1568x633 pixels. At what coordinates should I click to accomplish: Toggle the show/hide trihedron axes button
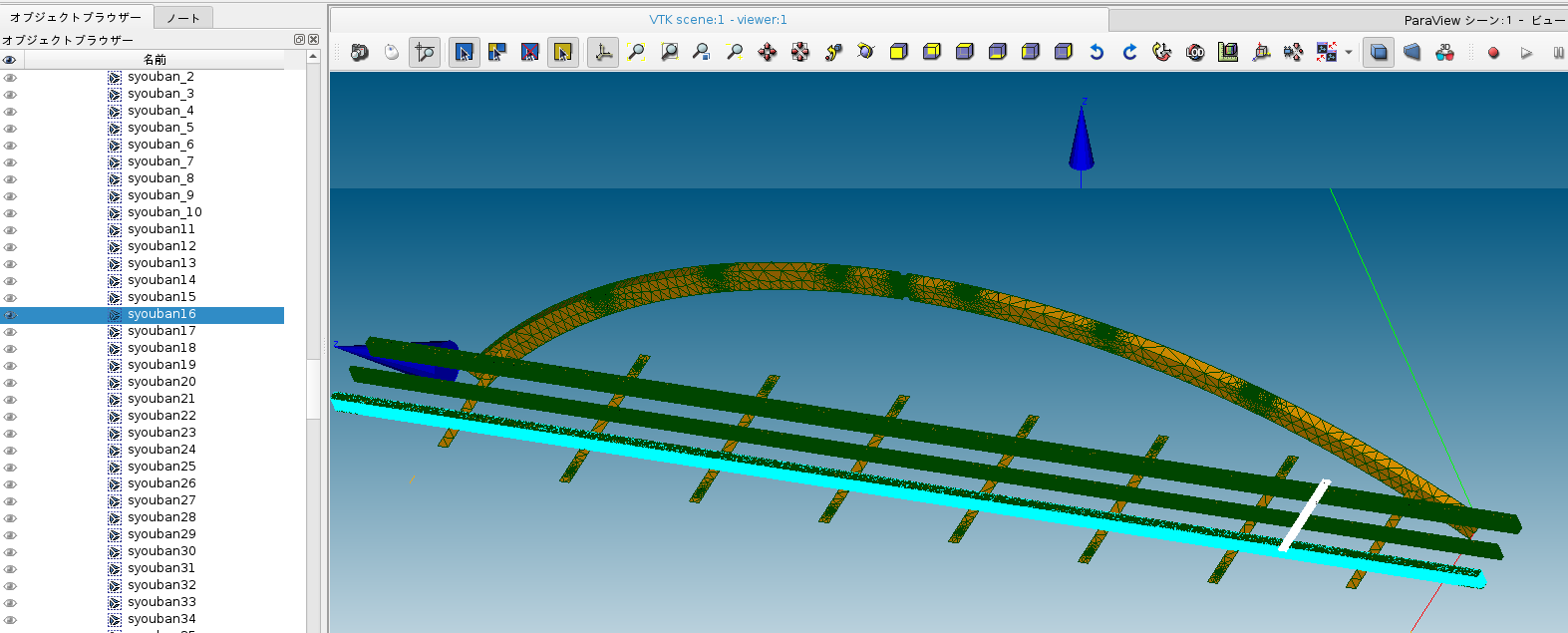pyautogui.click(x=602, y=53)
